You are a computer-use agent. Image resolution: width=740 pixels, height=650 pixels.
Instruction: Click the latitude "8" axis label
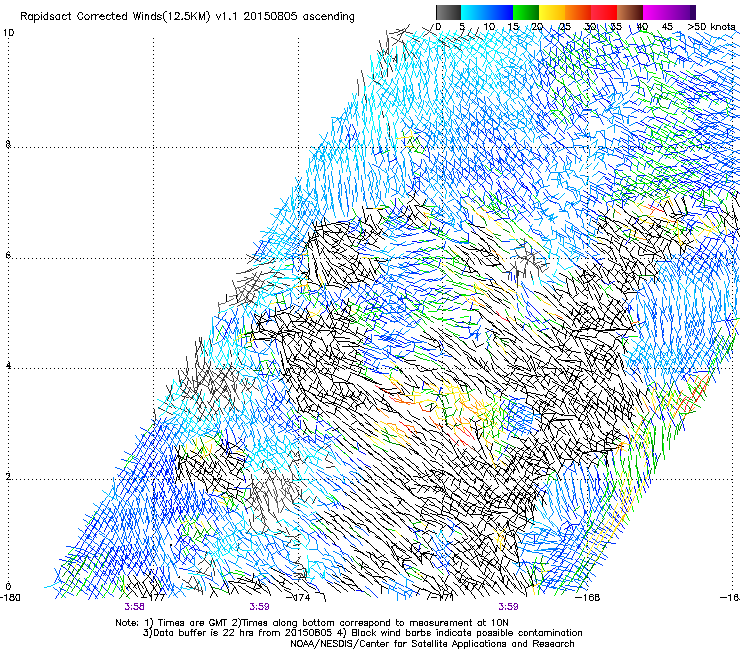pos(8,144)
